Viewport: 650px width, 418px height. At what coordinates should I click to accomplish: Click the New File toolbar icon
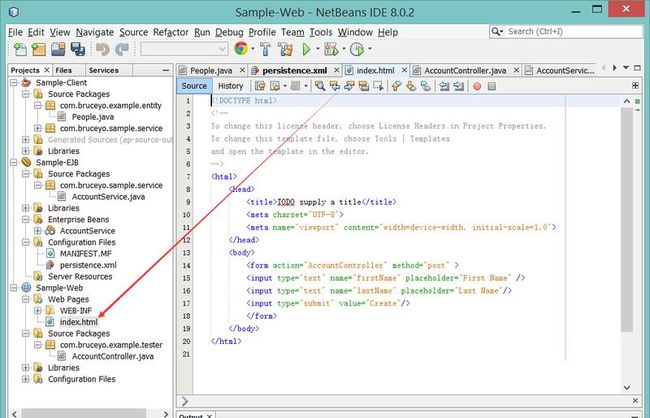pyautogui.click(x=20, y=49)
